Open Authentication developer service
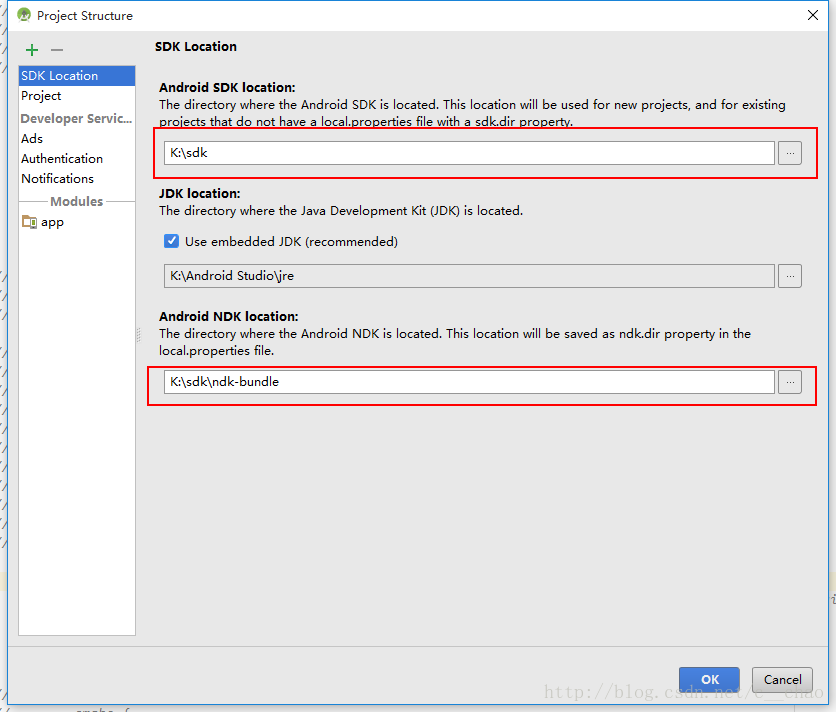The image size is (836, 712). pyautogui.click(x=77, y=158)
